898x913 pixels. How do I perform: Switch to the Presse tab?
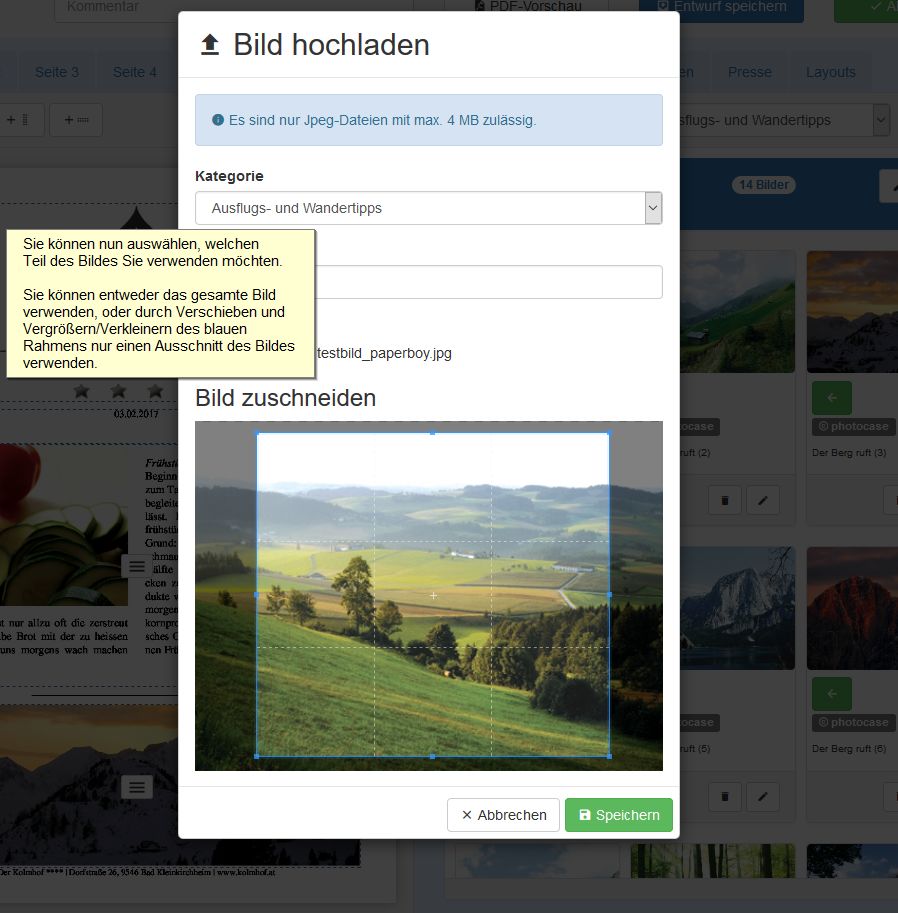tap(749, 72)
